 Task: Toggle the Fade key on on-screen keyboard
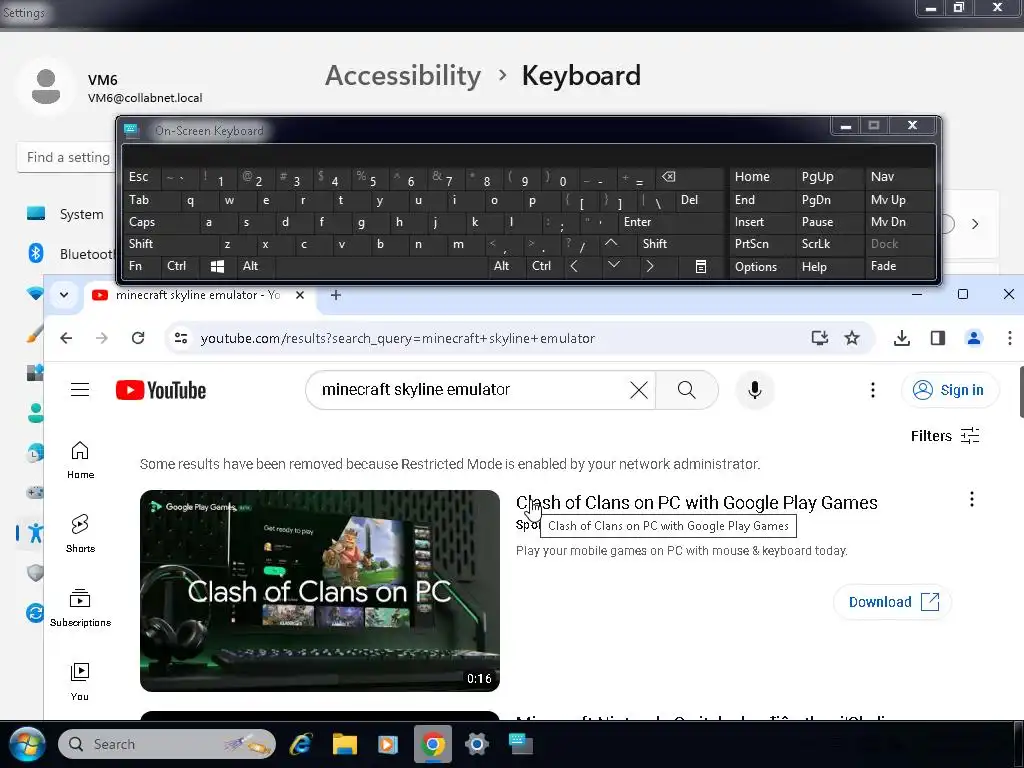883,266
